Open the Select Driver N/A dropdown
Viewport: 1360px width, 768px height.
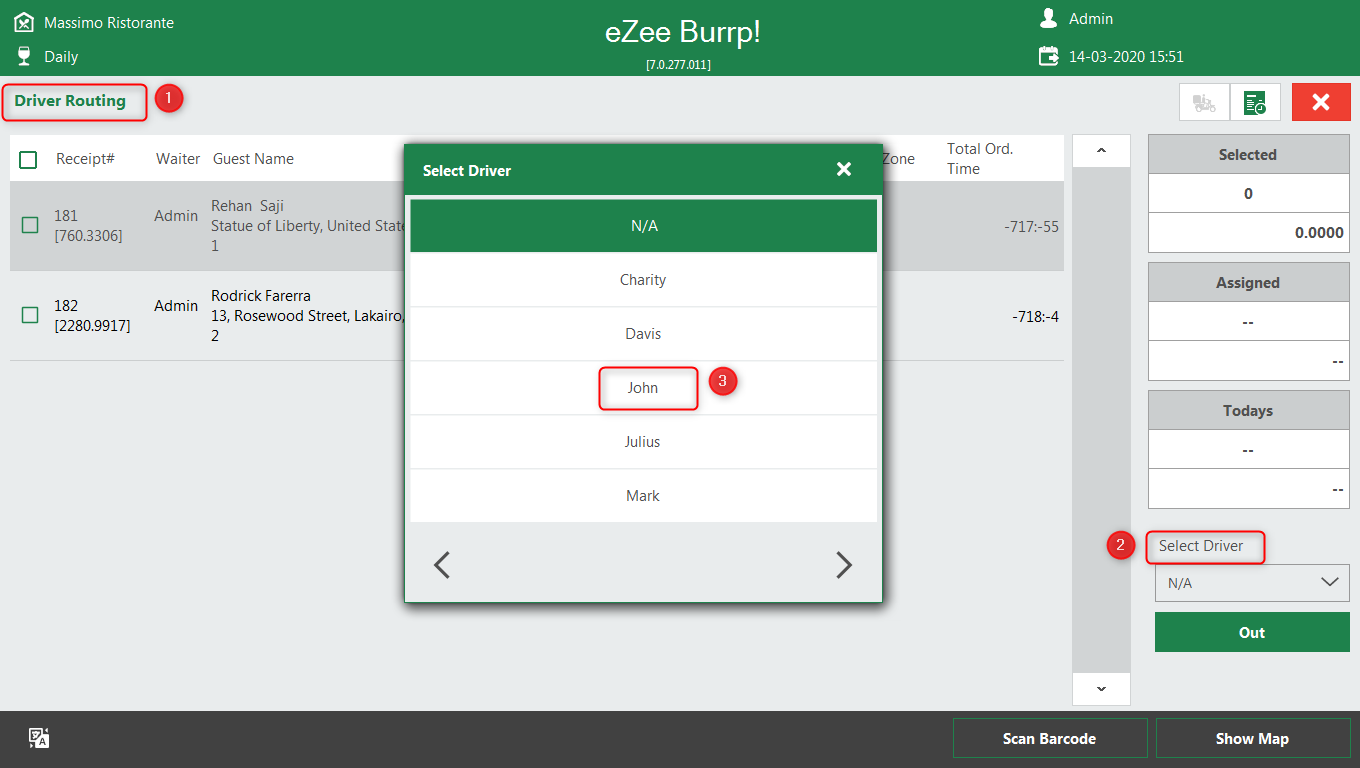point(1252,583)
